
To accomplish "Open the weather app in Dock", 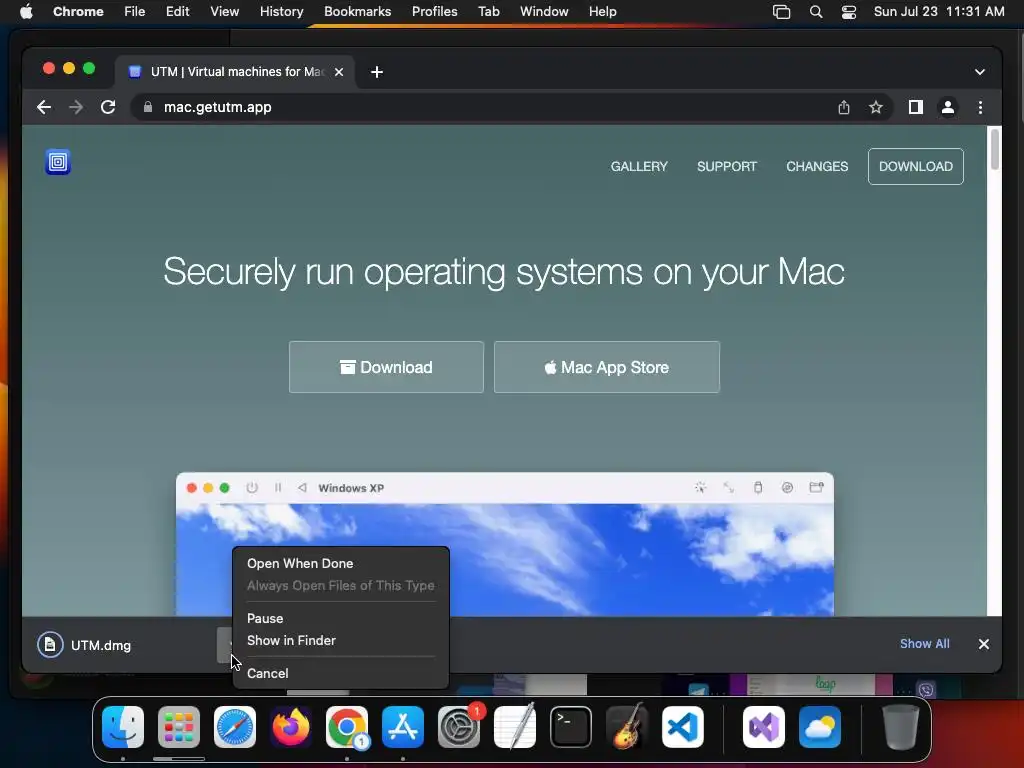I will (820, 727).
